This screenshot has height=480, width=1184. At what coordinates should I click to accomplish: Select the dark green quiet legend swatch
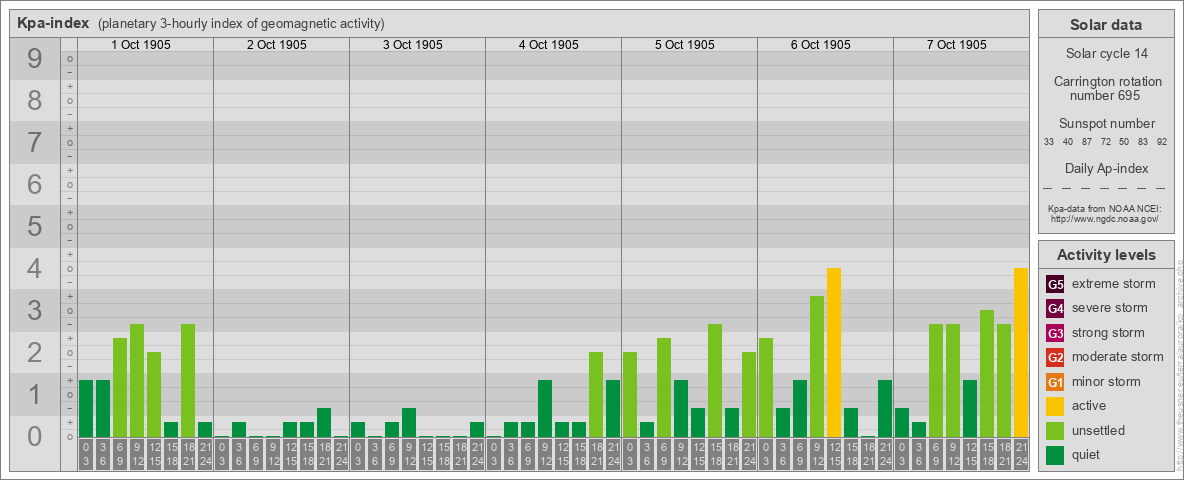1055,454
